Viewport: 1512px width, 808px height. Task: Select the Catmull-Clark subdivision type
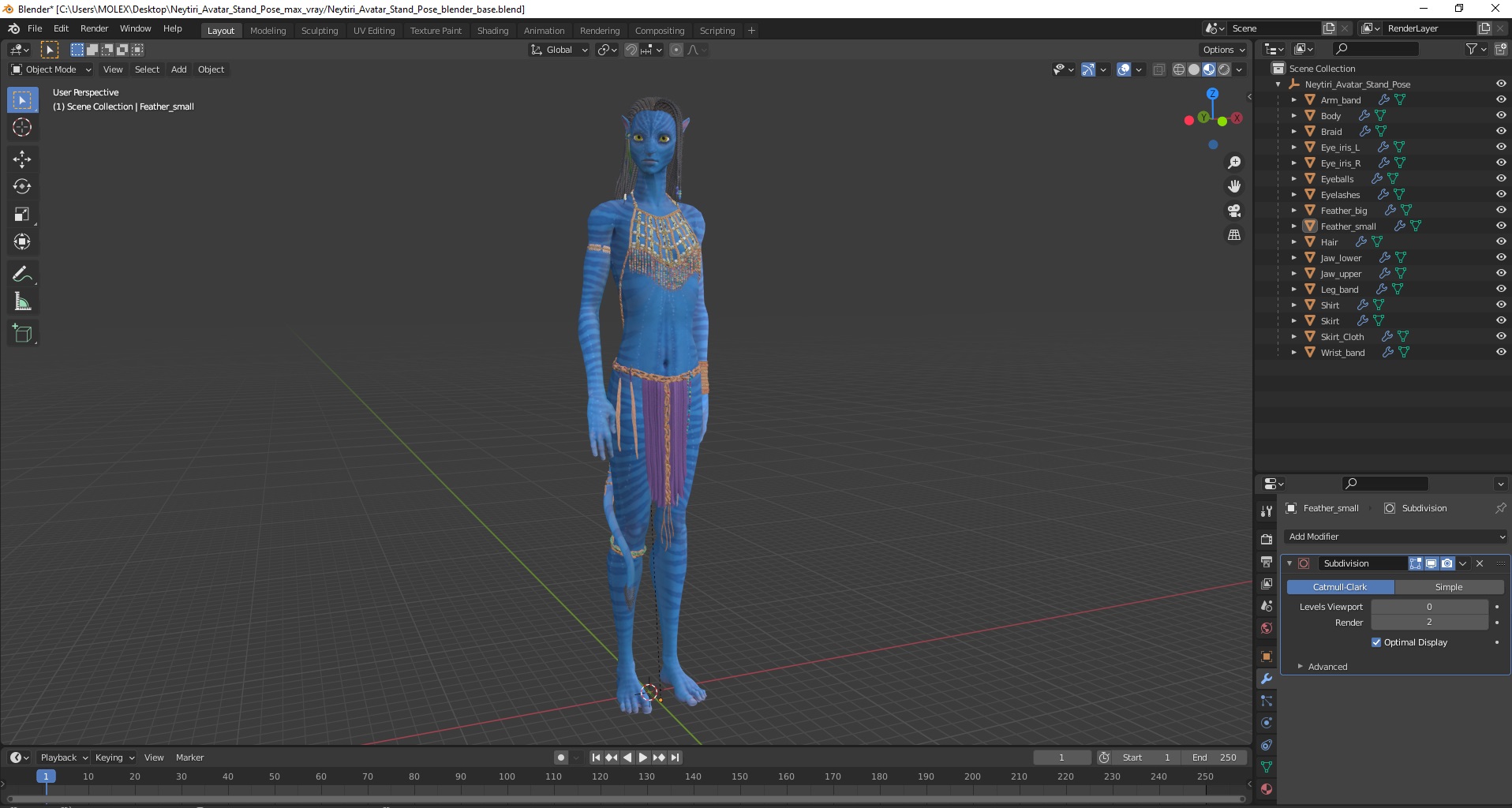[x=1340, y=587]
